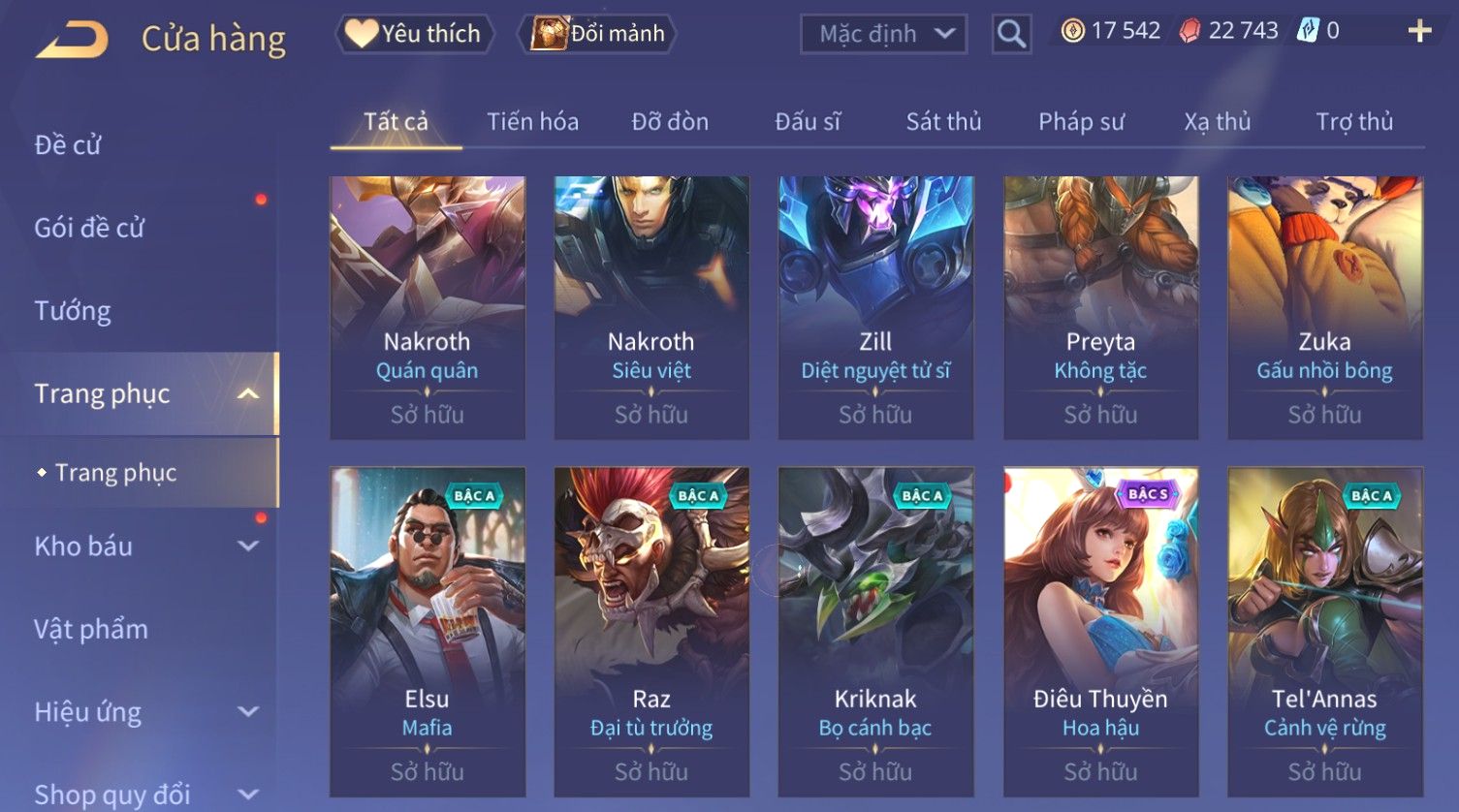Click the red ruby currency icon

1189,31
